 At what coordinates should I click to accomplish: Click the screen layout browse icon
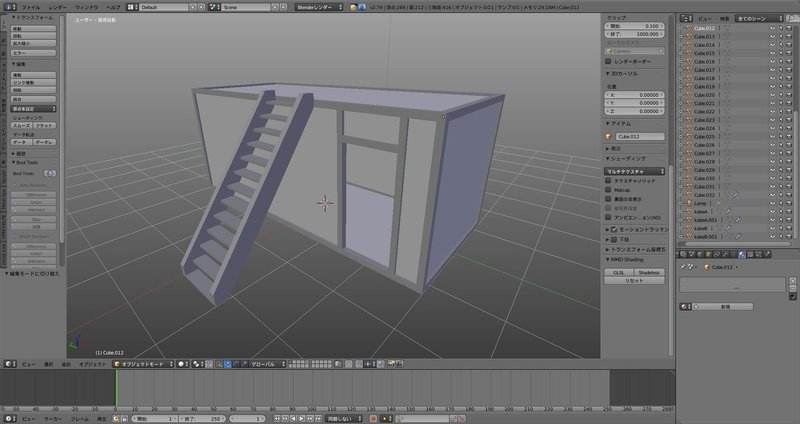pyautogui.click(x=131, y=7)
